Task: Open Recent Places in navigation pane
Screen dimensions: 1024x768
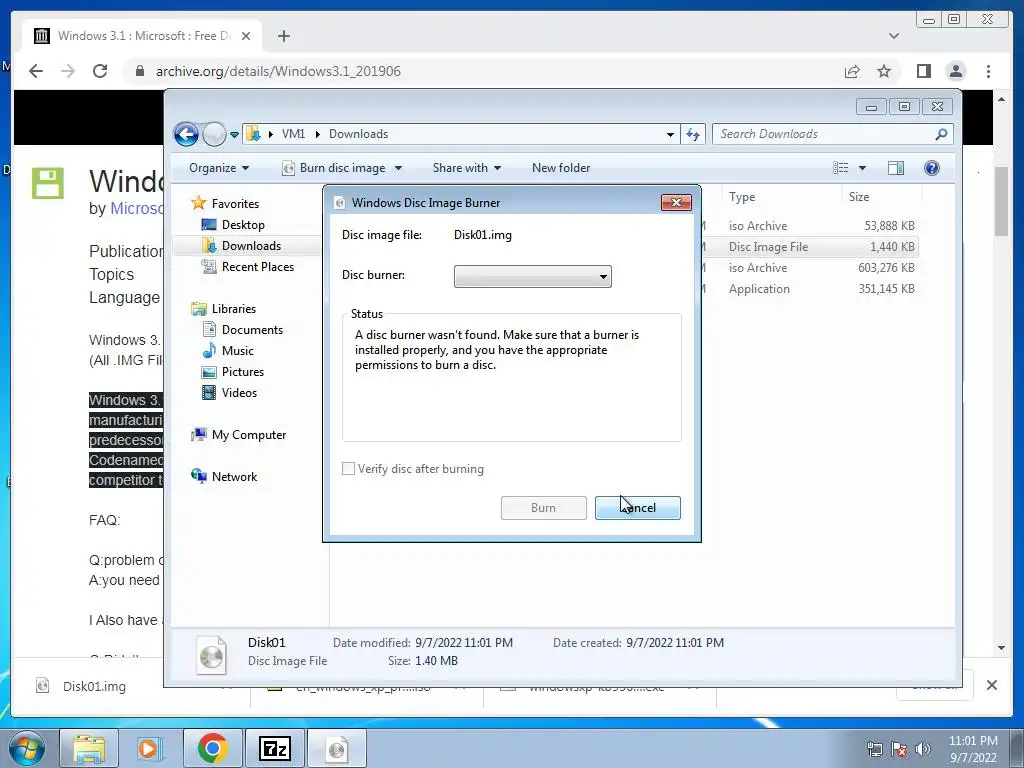Action: tap(248, 266)
